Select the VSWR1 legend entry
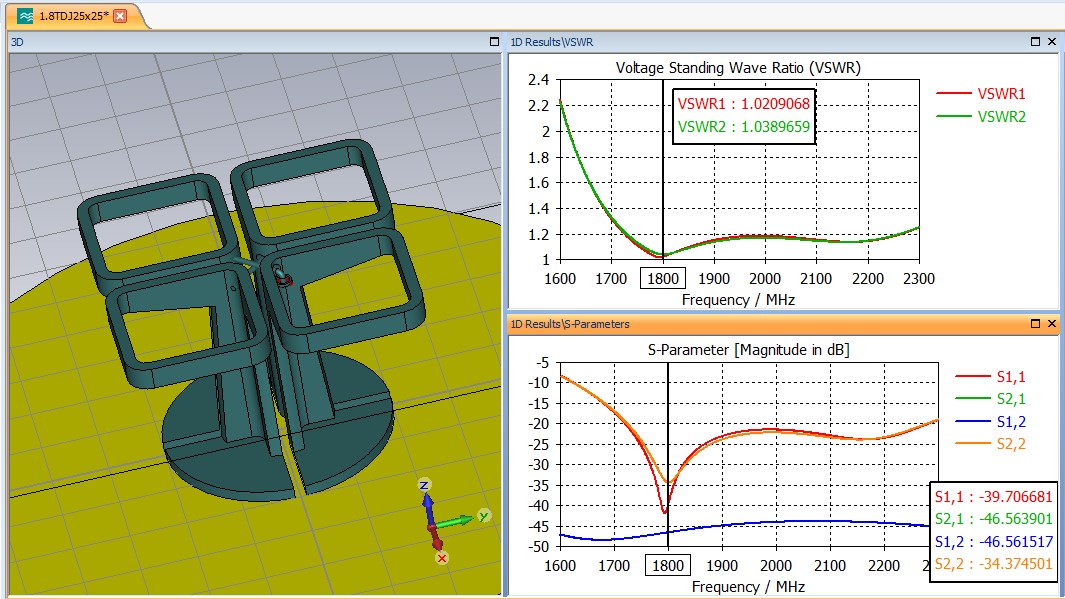The image size is (1065, 599). [1001, 93]
